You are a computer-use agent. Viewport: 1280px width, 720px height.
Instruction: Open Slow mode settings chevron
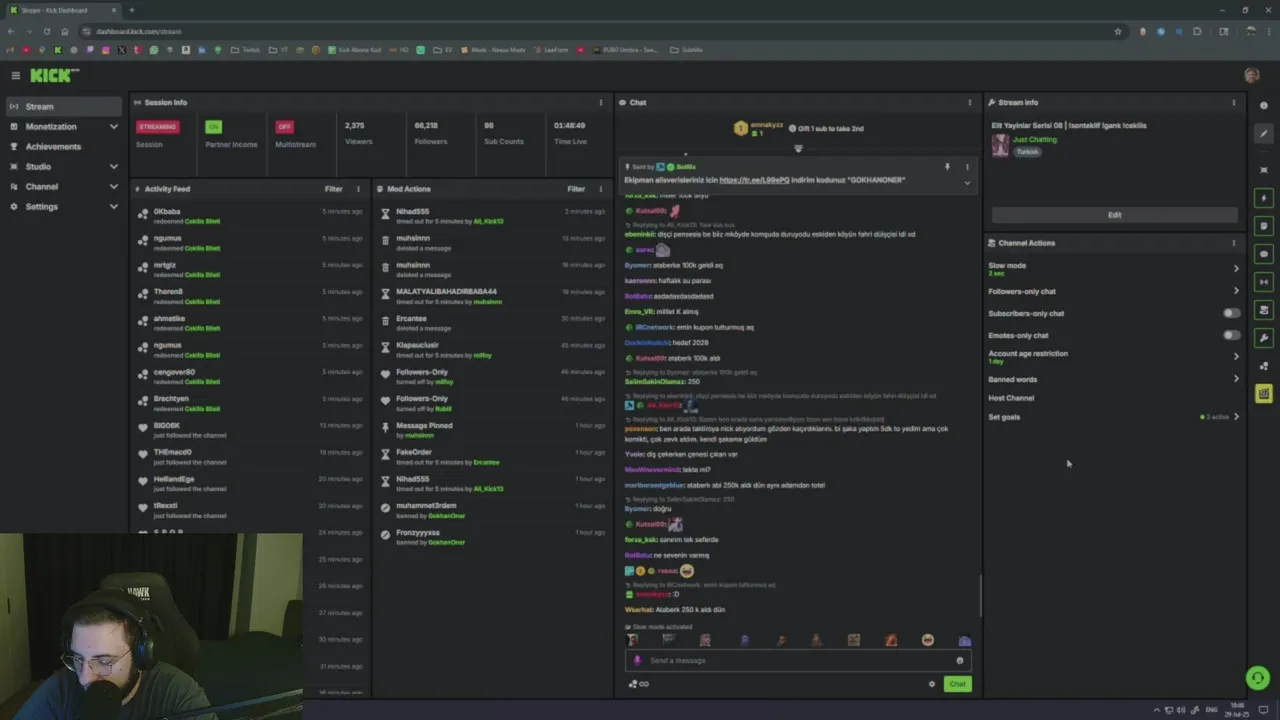click(1236, 268)
